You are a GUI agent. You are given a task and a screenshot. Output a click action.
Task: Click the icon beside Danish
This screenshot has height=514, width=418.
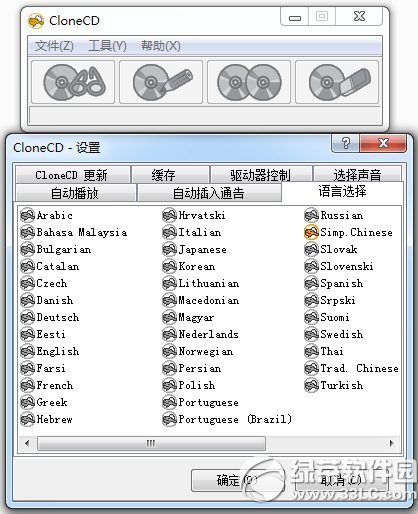pyautogui.click(x=27, y=300)
